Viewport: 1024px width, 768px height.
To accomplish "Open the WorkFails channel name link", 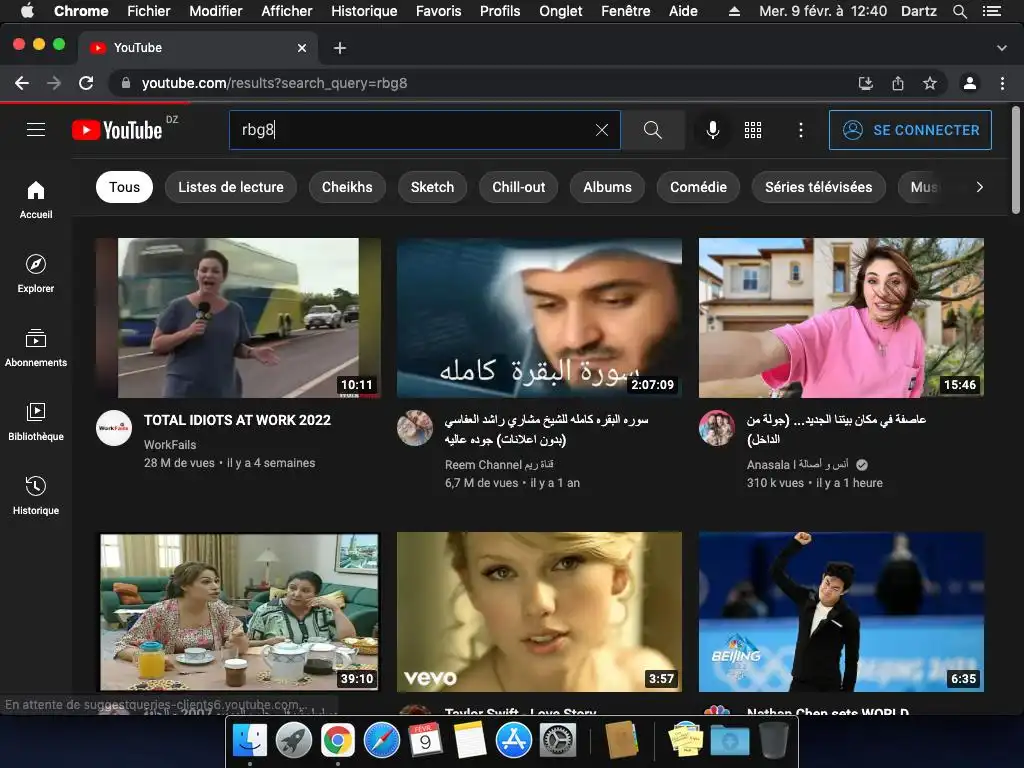I will [x=170, y=445].
